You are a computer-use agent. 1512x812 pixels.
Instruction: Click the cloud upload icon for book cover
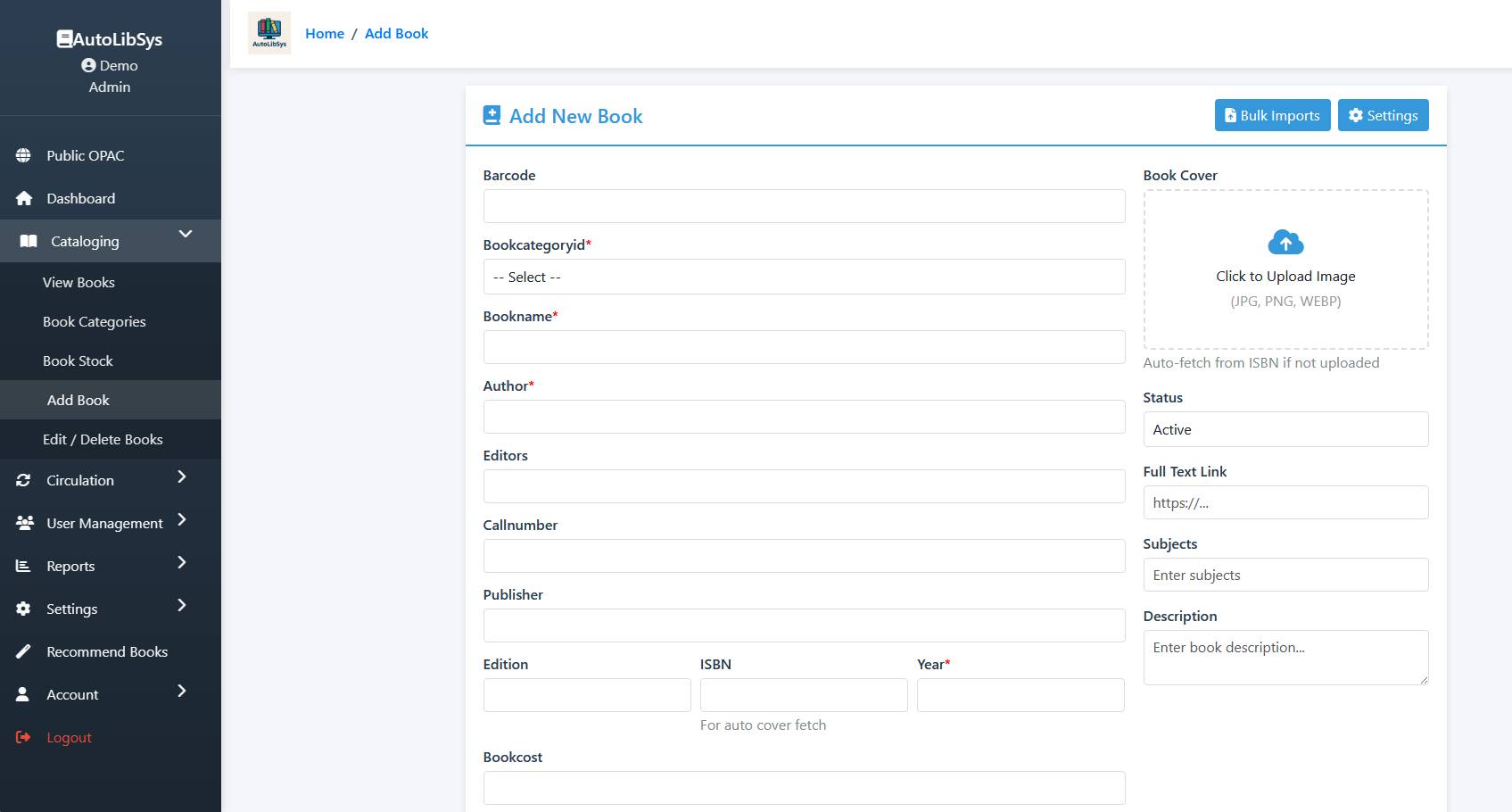(x=1285, y=243)
